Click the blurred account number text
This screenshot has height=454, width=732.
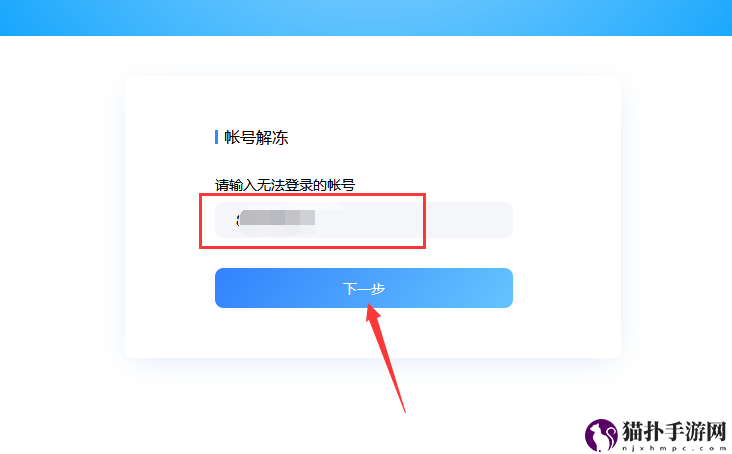[x=275, y=218]
